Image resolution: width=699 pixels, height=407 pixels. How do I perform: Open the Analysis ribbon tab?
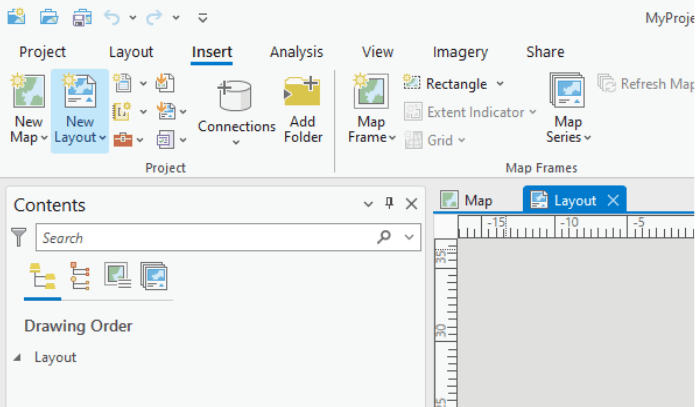[296, 52]
